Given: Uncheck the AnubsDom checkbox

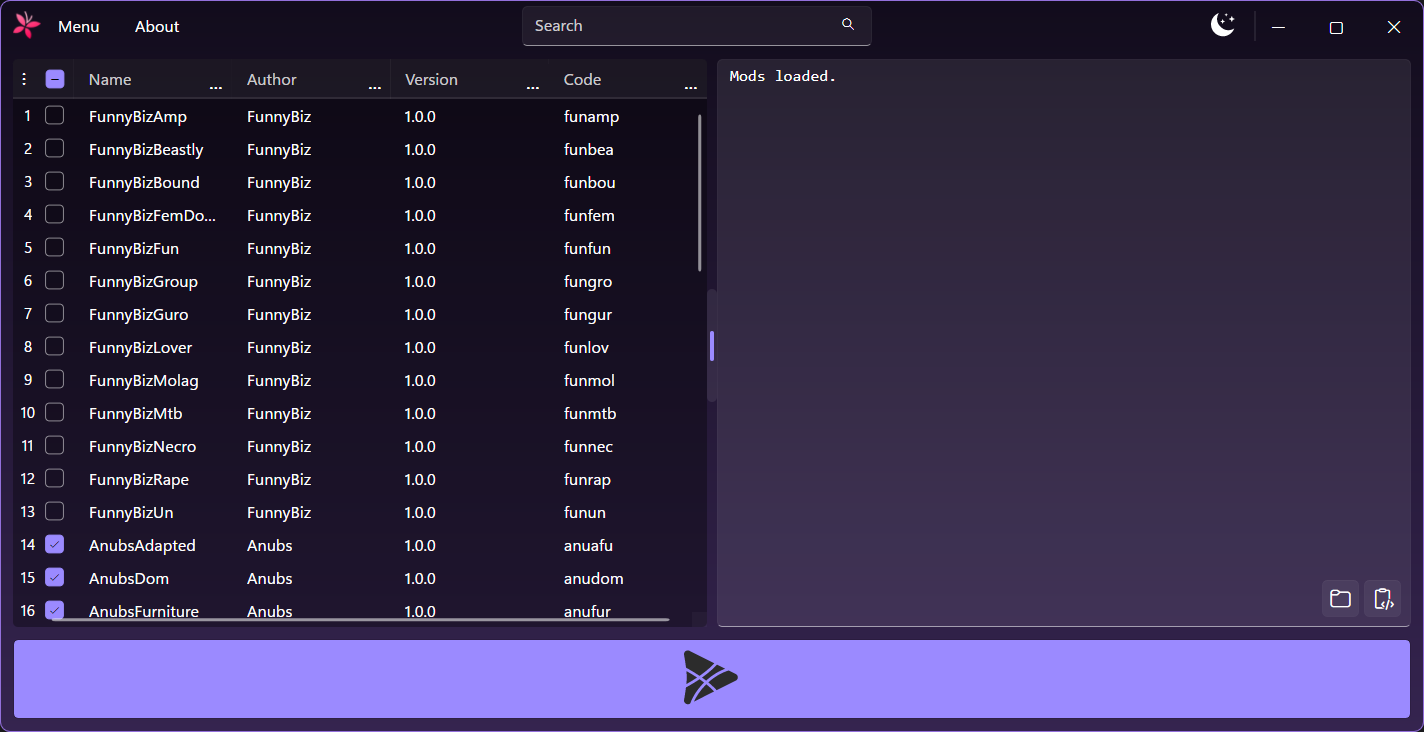Looking at the screenshot, I should click(55, 578).
